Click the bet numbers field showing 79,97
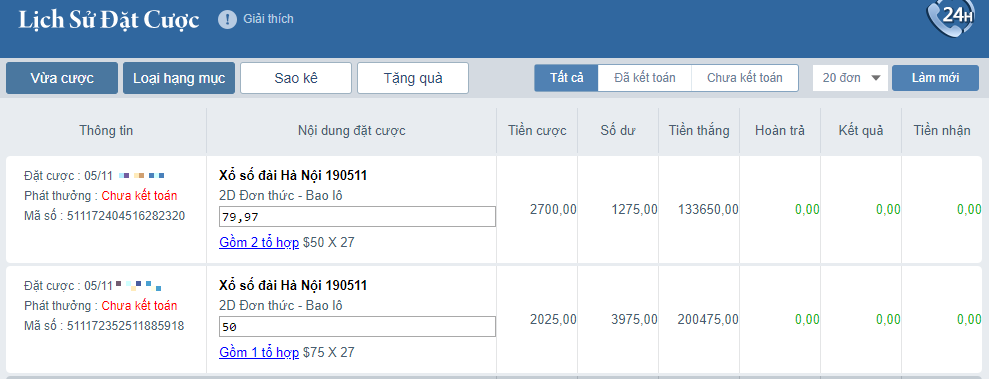The height and width of the screenshot is (379, 989). [357, 217]
